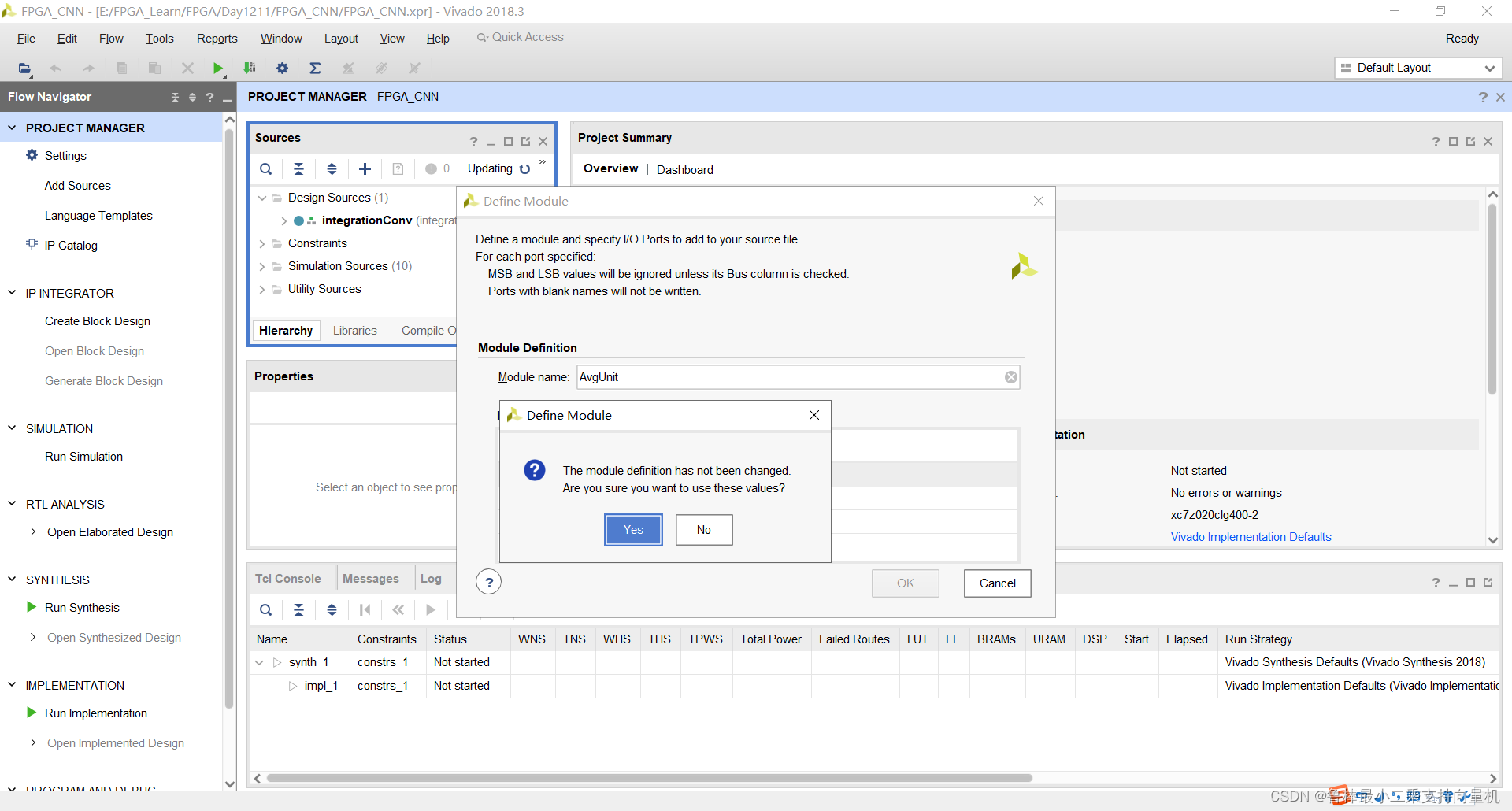Open Settings gear in main toolbar
The width and height of the screenshot is (1512, 811).
(x=282, y=69)
